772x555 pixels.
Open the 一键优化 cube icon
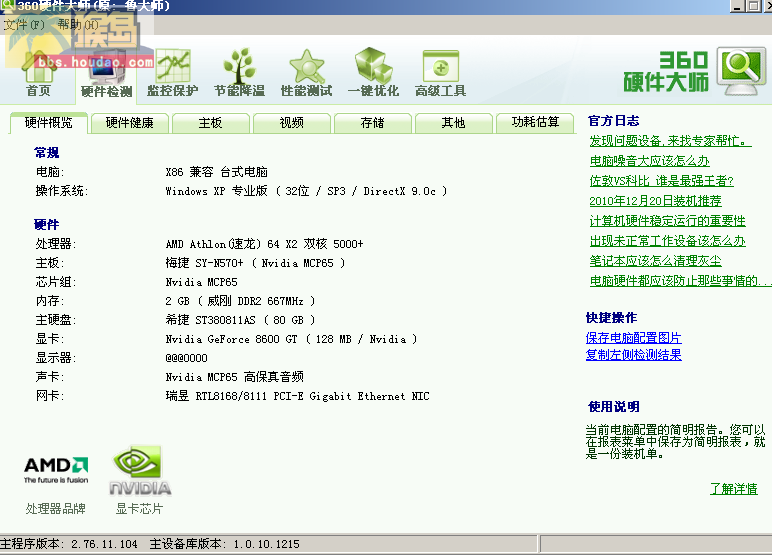(x=373, y=73)
